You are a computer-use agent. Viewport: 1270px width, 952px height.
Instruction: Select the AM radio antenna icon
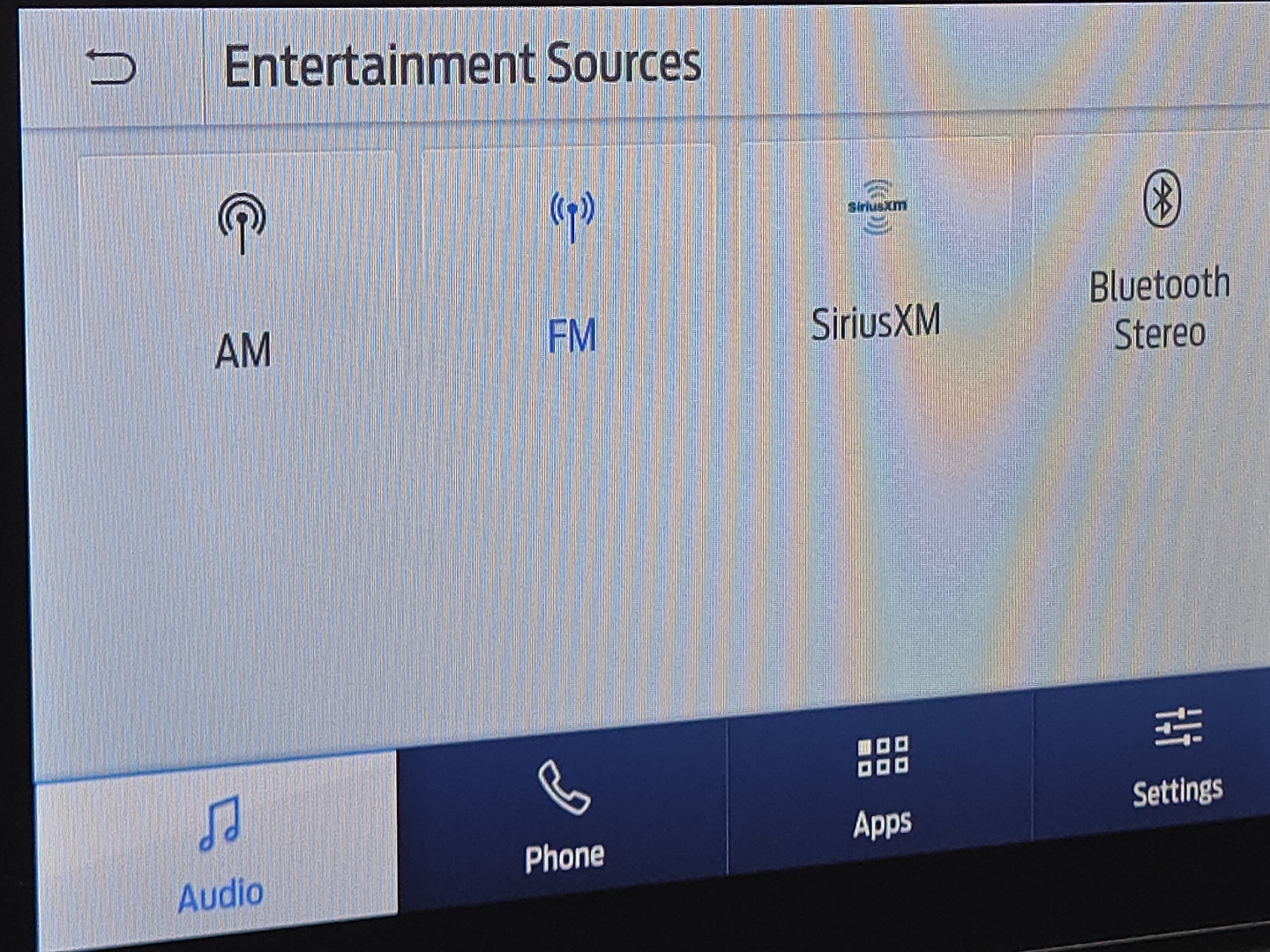point(242,222)
